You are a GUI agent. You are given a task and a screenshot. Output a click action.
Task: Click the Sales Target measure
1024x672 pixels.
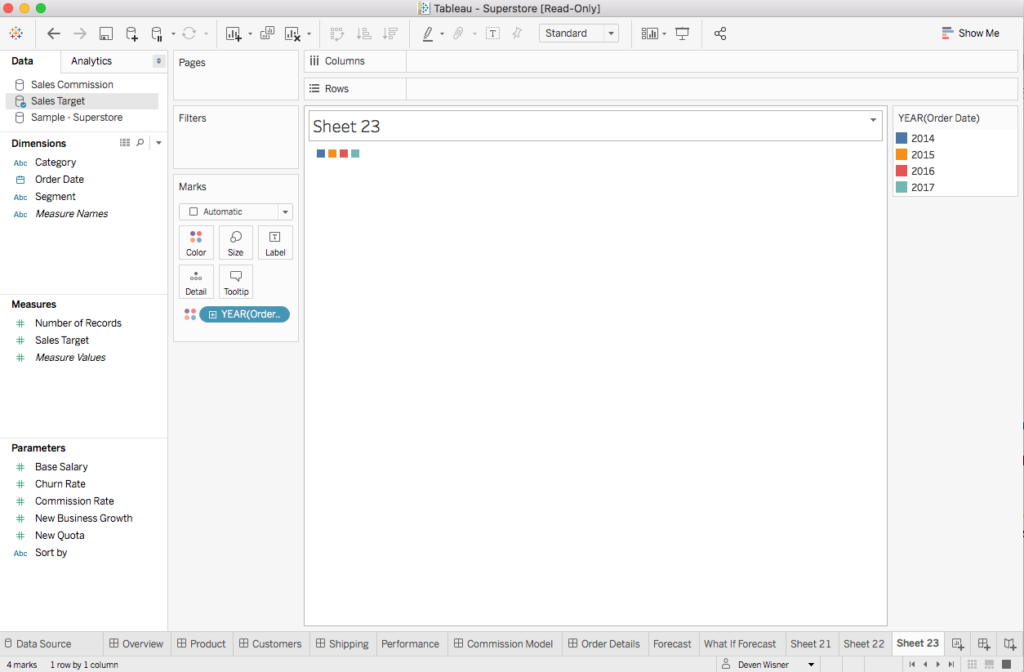pyautogui.click(x=62, y=340)
